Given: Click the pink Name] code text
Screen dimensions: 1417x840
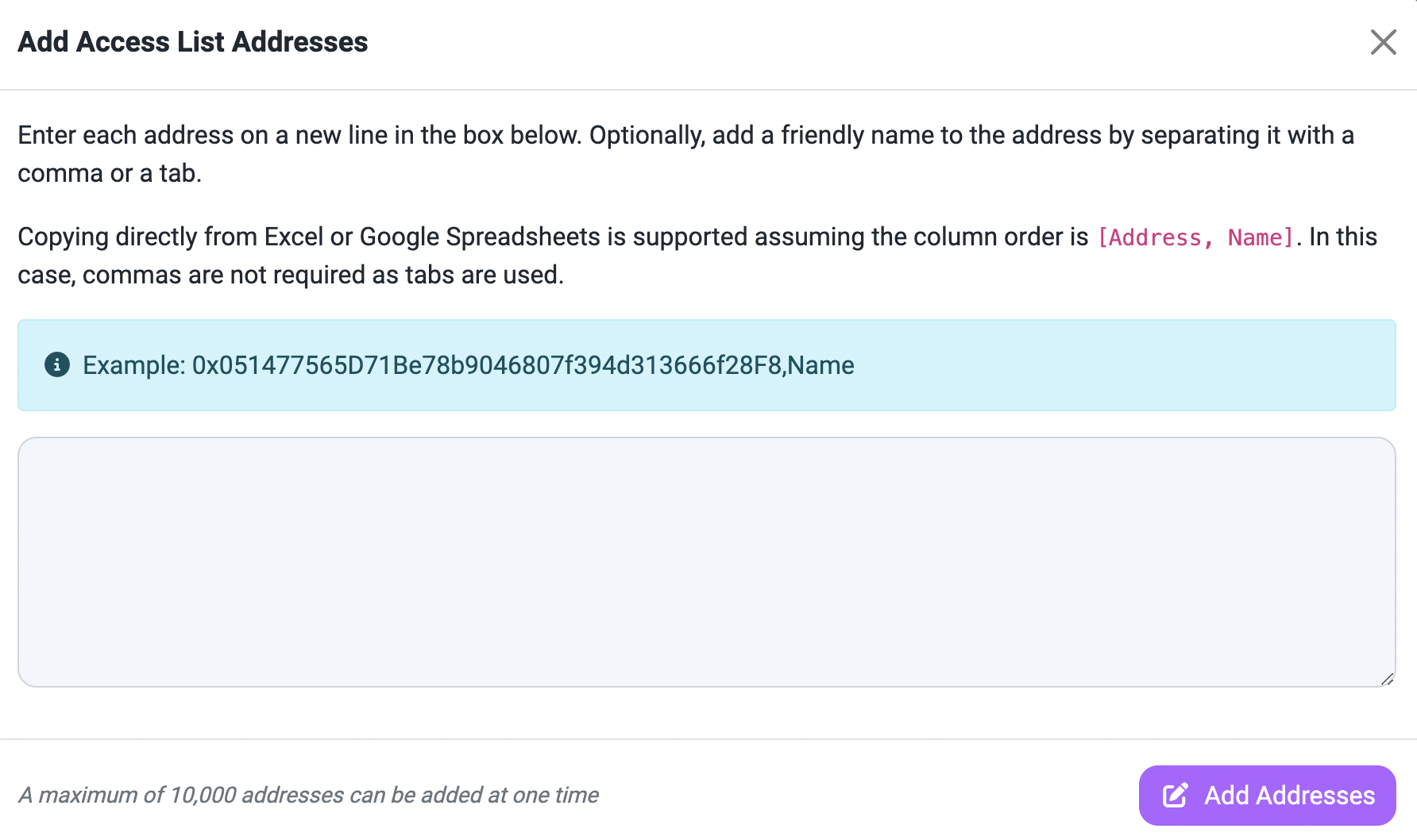Looking at the screenshot, I should [1261, 237].
